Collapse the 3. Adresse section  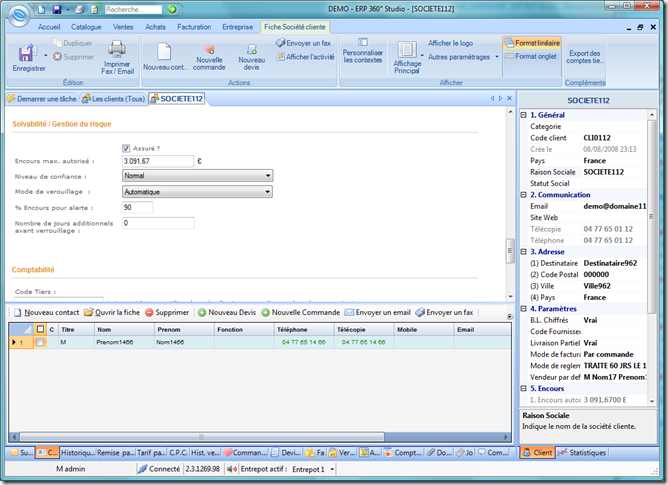click(x=524, y=252)
